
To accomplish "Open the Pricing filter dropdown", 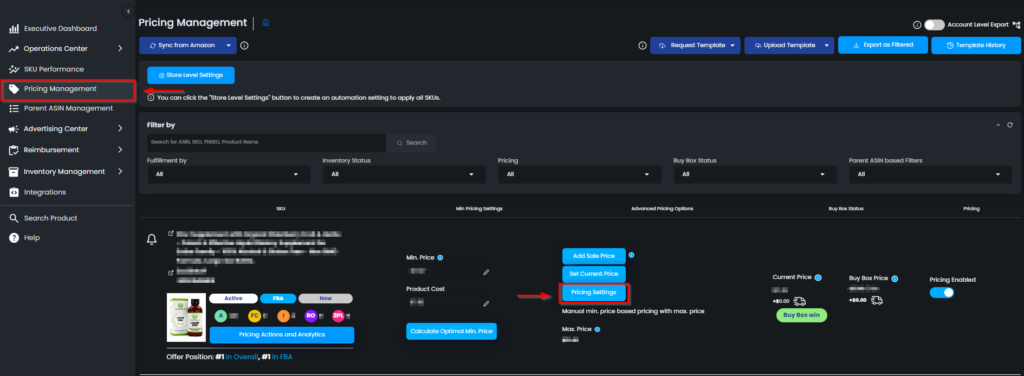I will click(579, 174).
